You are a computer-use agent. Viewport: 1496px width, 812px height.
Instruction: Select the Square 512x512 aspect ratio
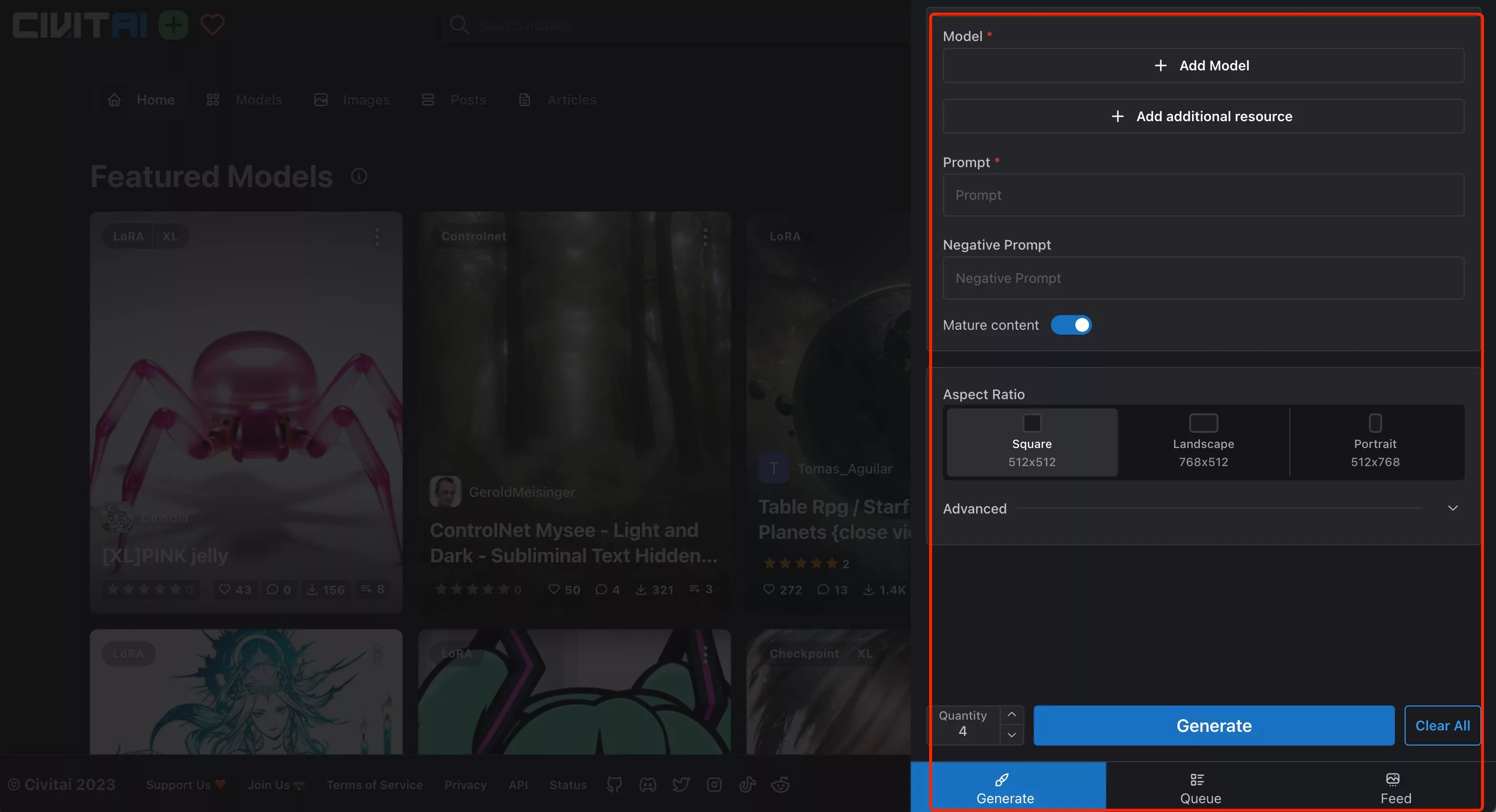pos(1032,442)
